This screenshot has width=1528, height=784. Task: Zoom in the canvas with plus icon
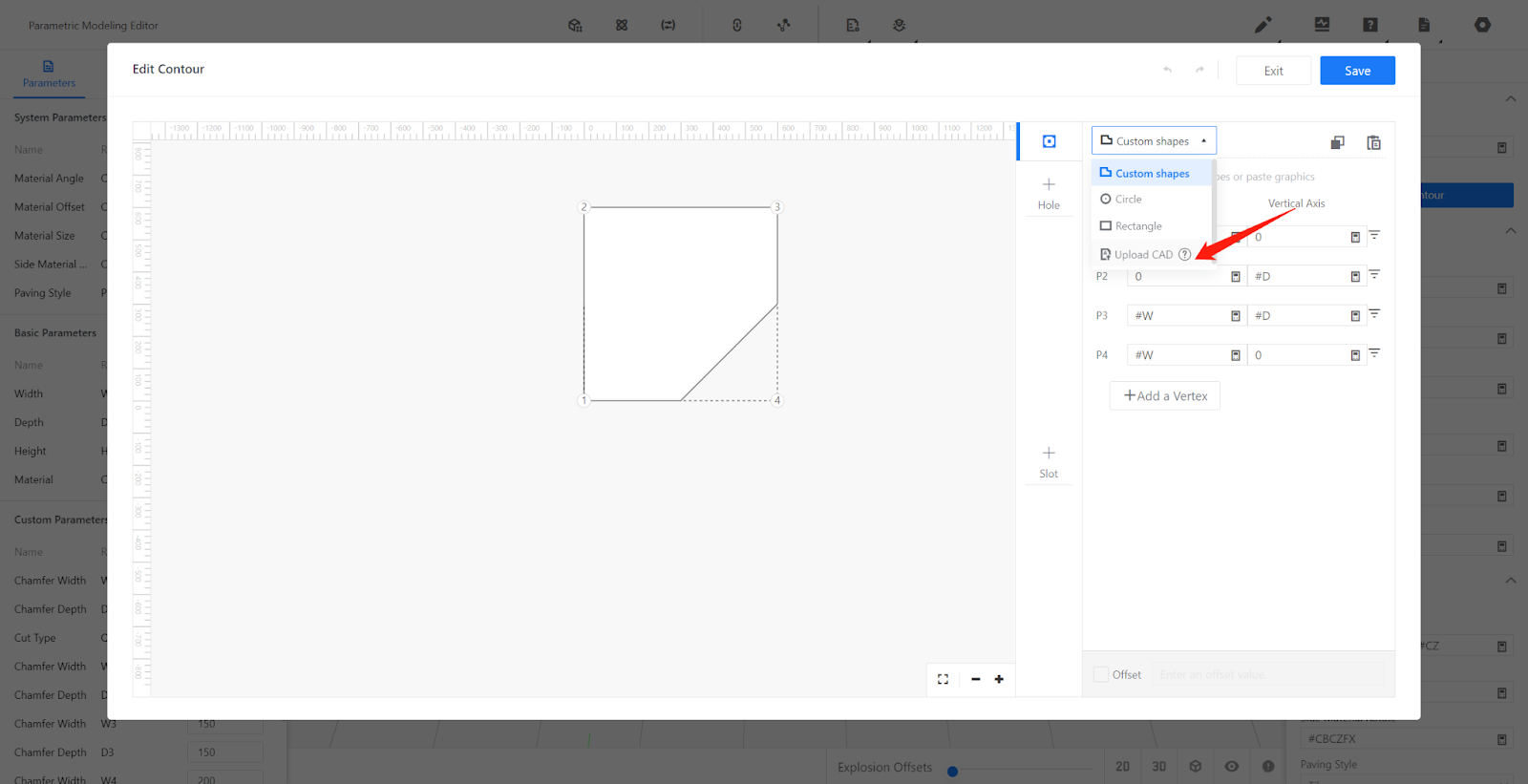click(999, 679)
